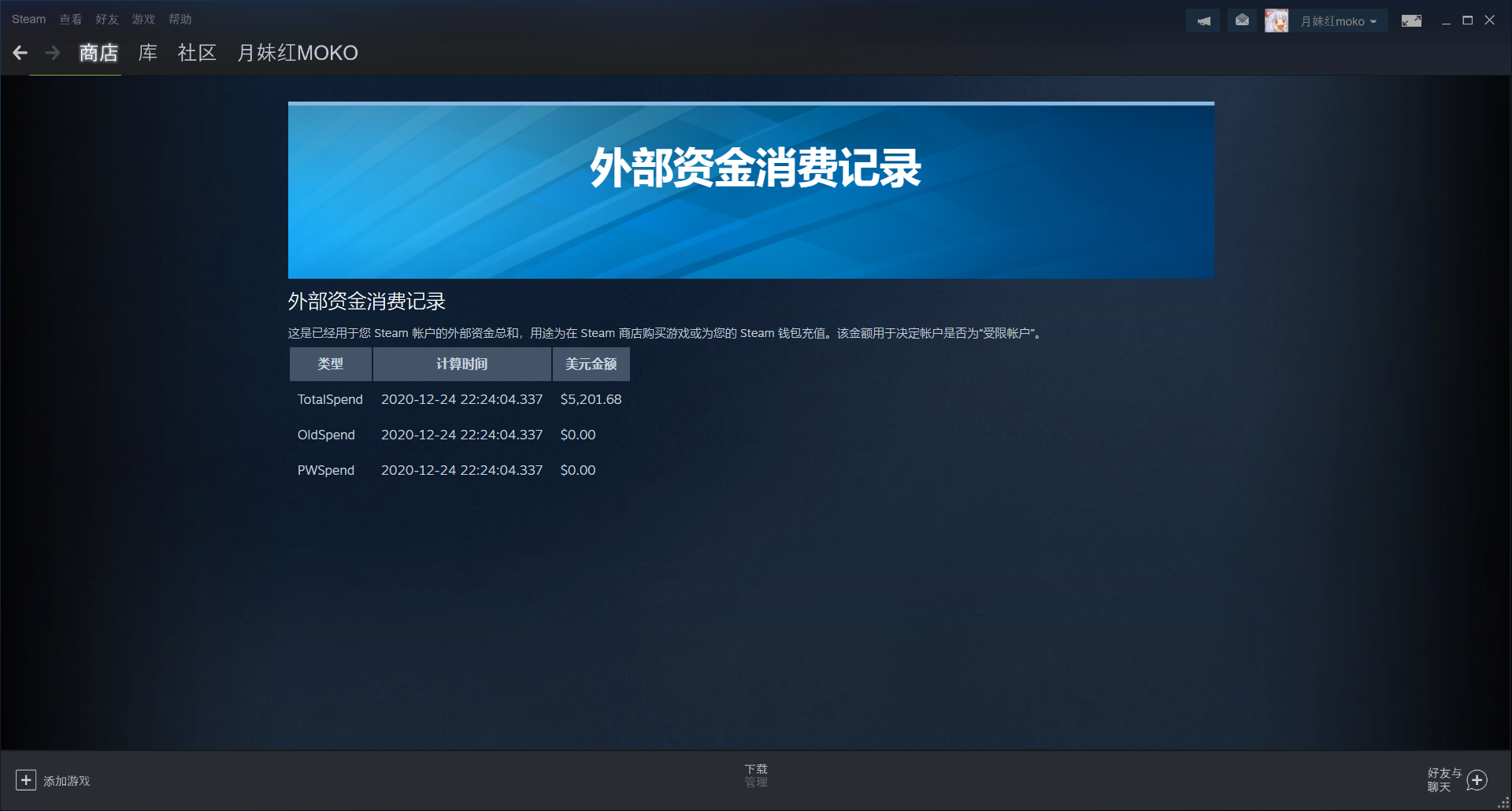The width and height of the screenshot is (1512, 811).
Task: Click the 类型 column header
Action: click(x=331, y=364)
